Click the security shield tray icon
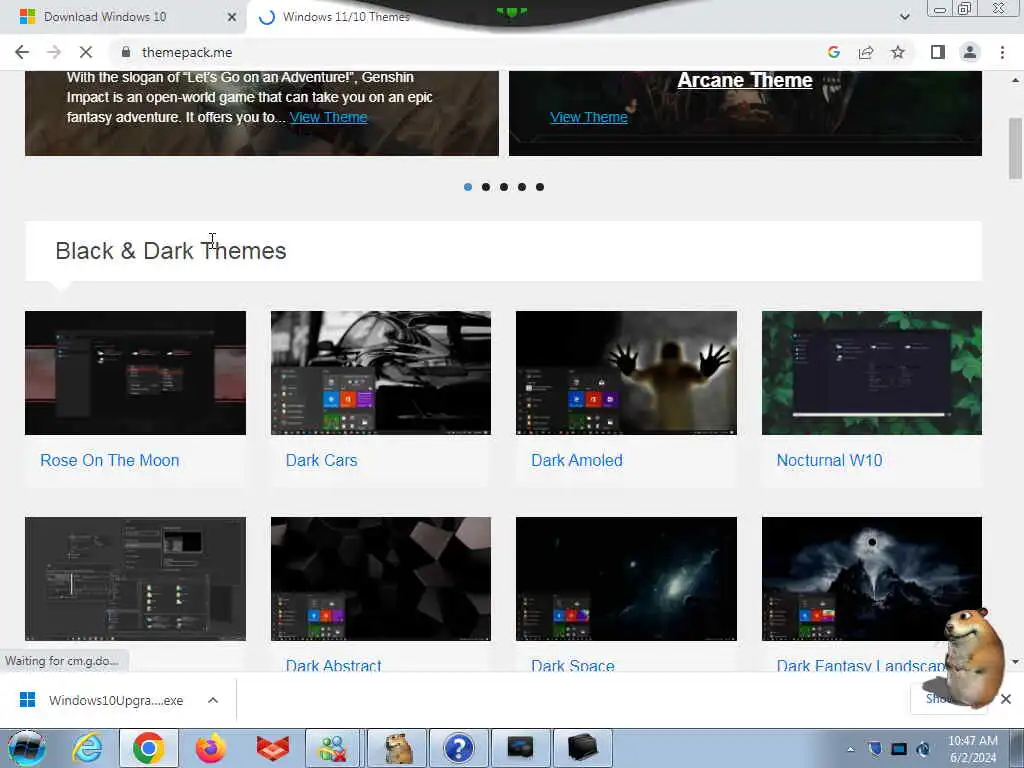1024x768 pixels. (x=875, y=749)
